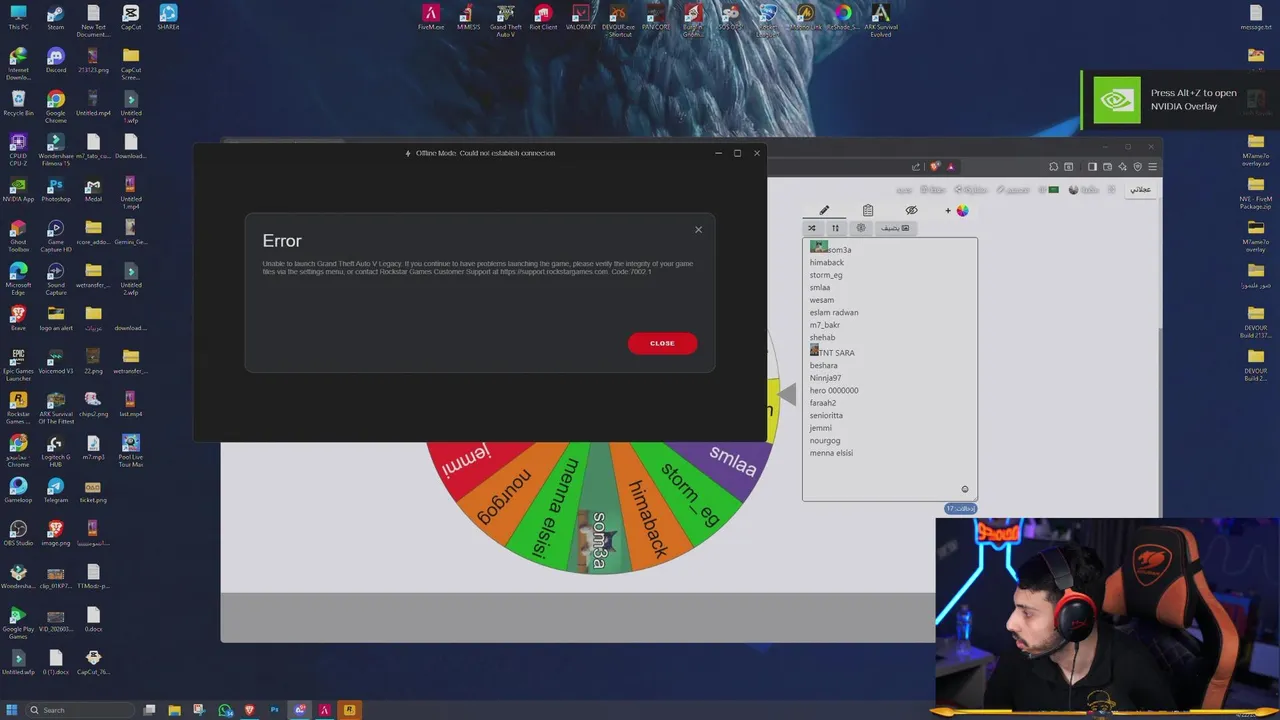Viewport: 1280px width, 720px height.
Task: Select the entry 'Ninnja97' in the list
Action: tap(825, 378)
